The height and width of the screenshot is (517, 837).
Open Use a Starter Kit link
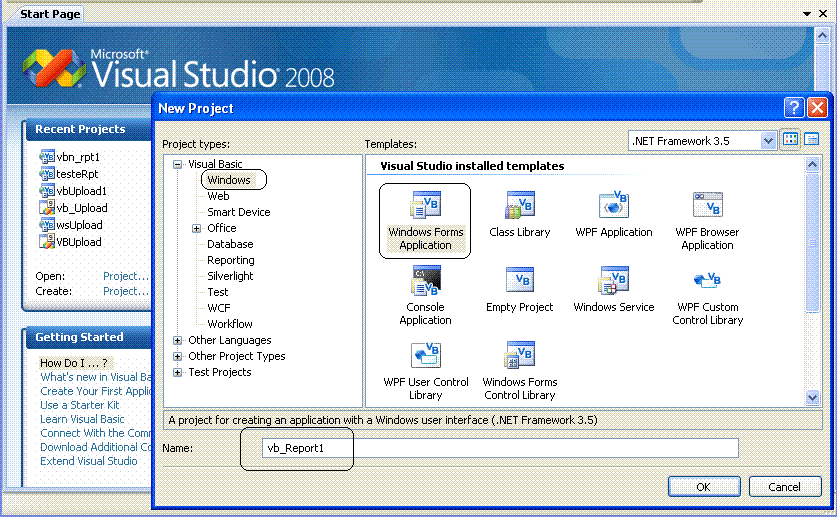tap(80, 405)
